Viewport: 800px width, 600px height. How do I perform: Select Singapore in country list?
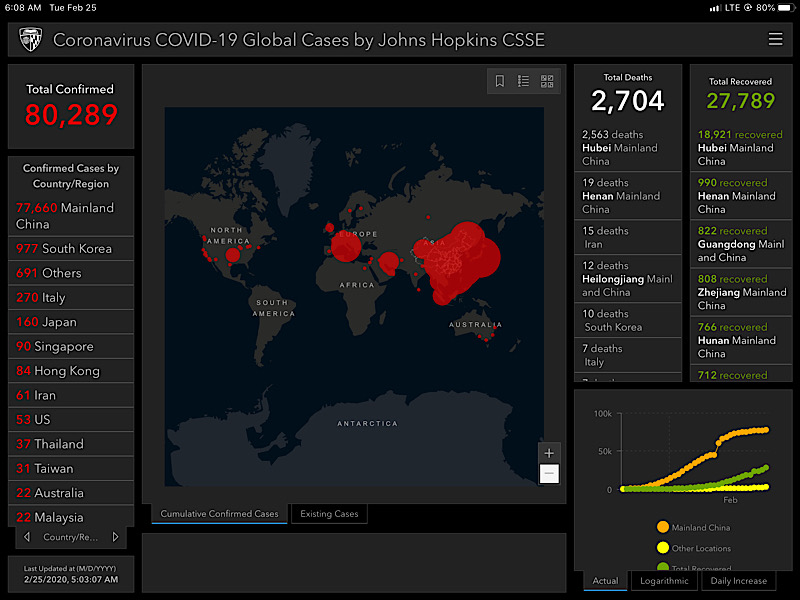(71, 346)
